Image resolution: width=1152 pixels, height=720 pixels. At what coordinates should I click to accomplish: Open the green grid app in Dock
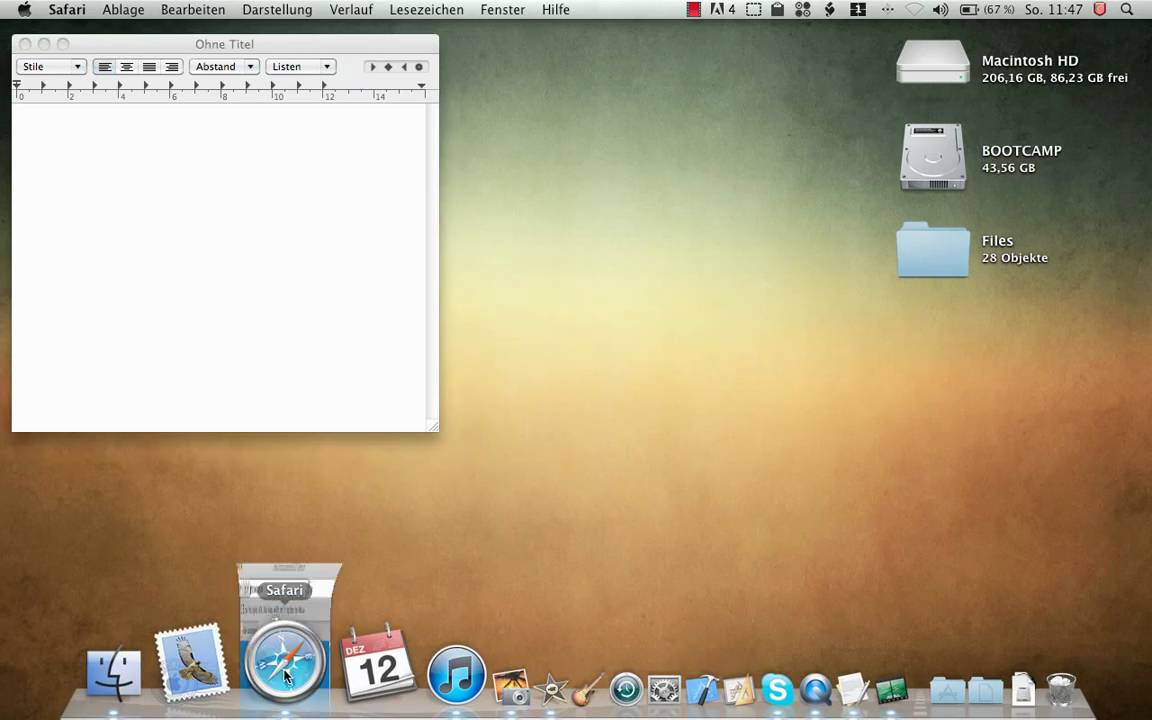coord(891,691)
